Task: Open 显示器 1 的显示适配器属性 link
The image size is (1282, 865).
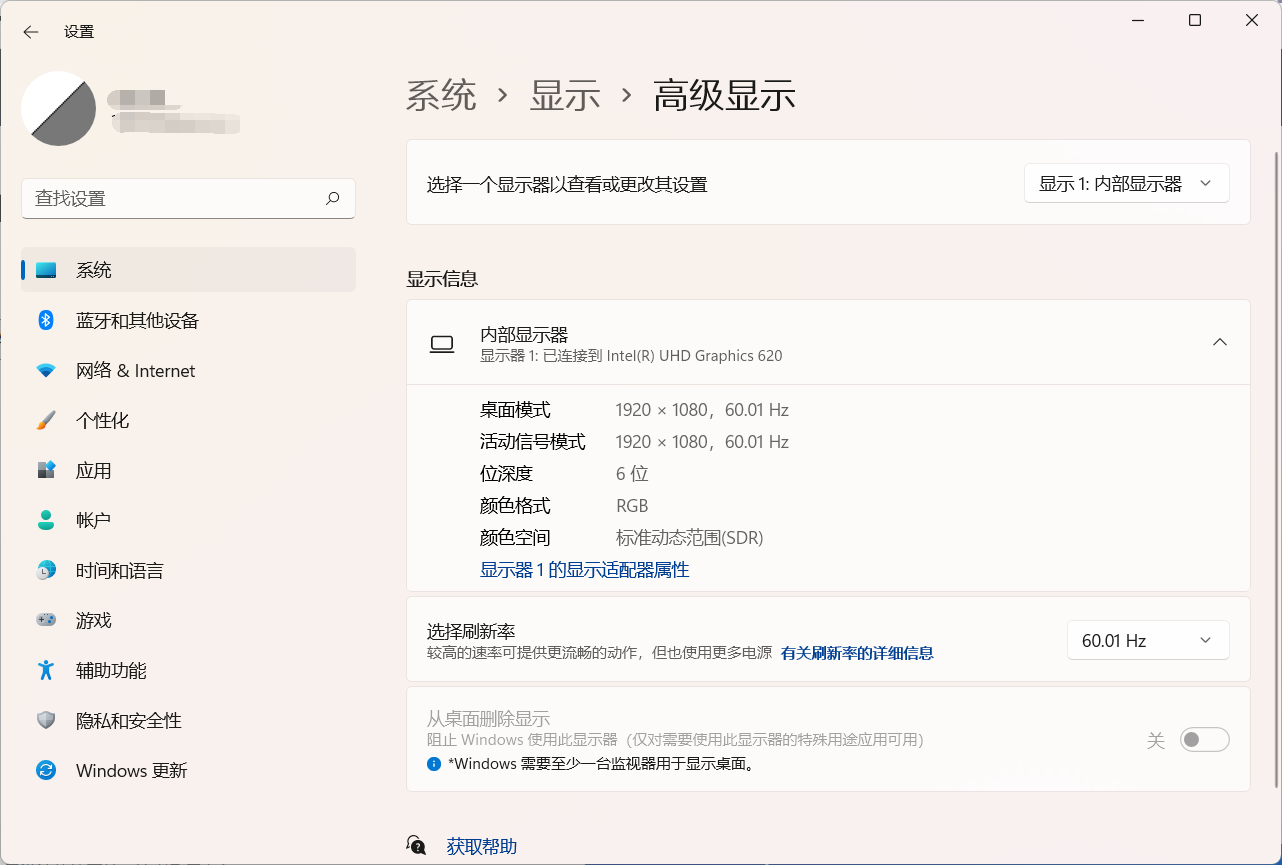Action: click(584, 570)
